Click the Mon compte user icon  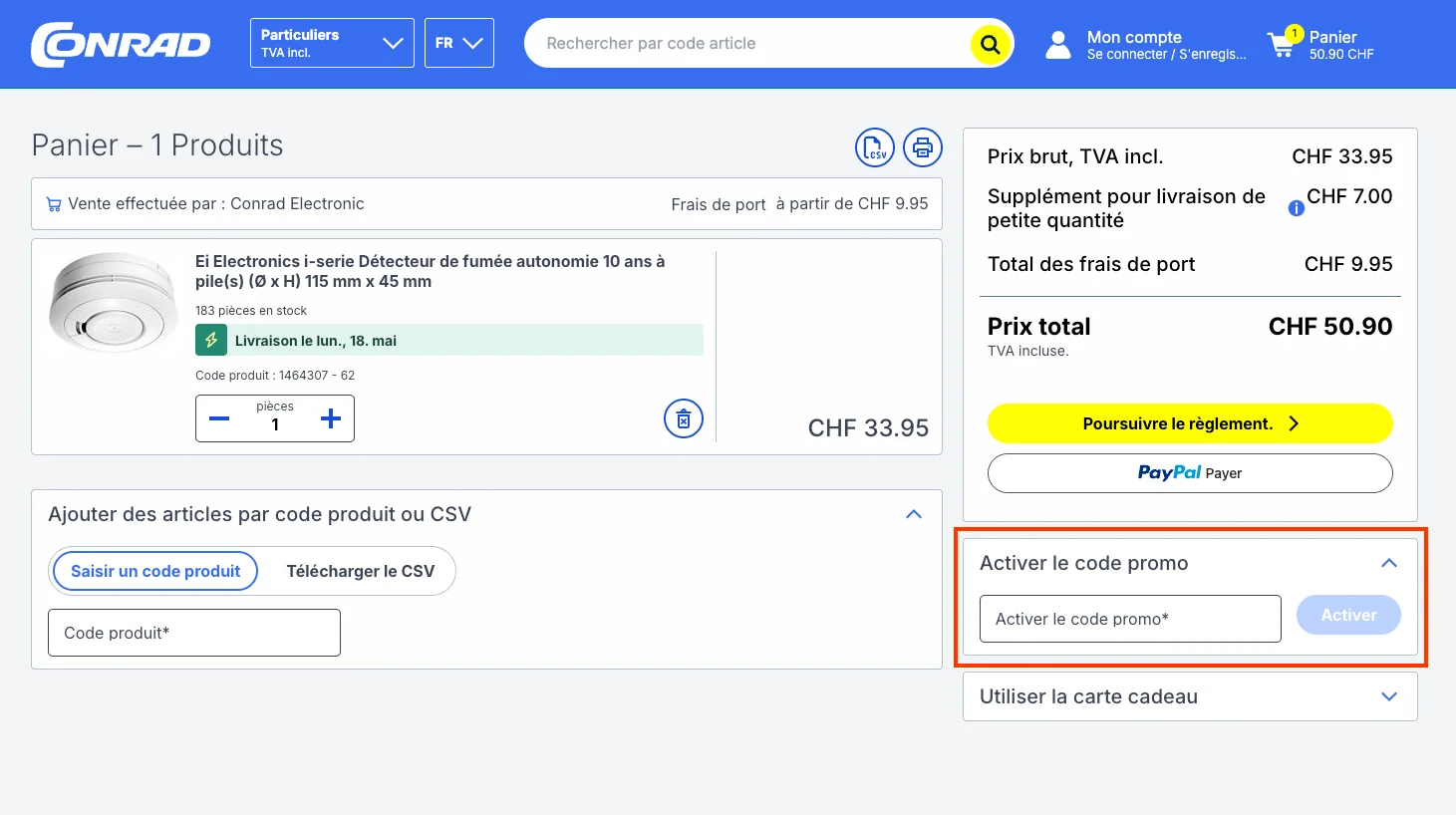tap(1058, 44)
